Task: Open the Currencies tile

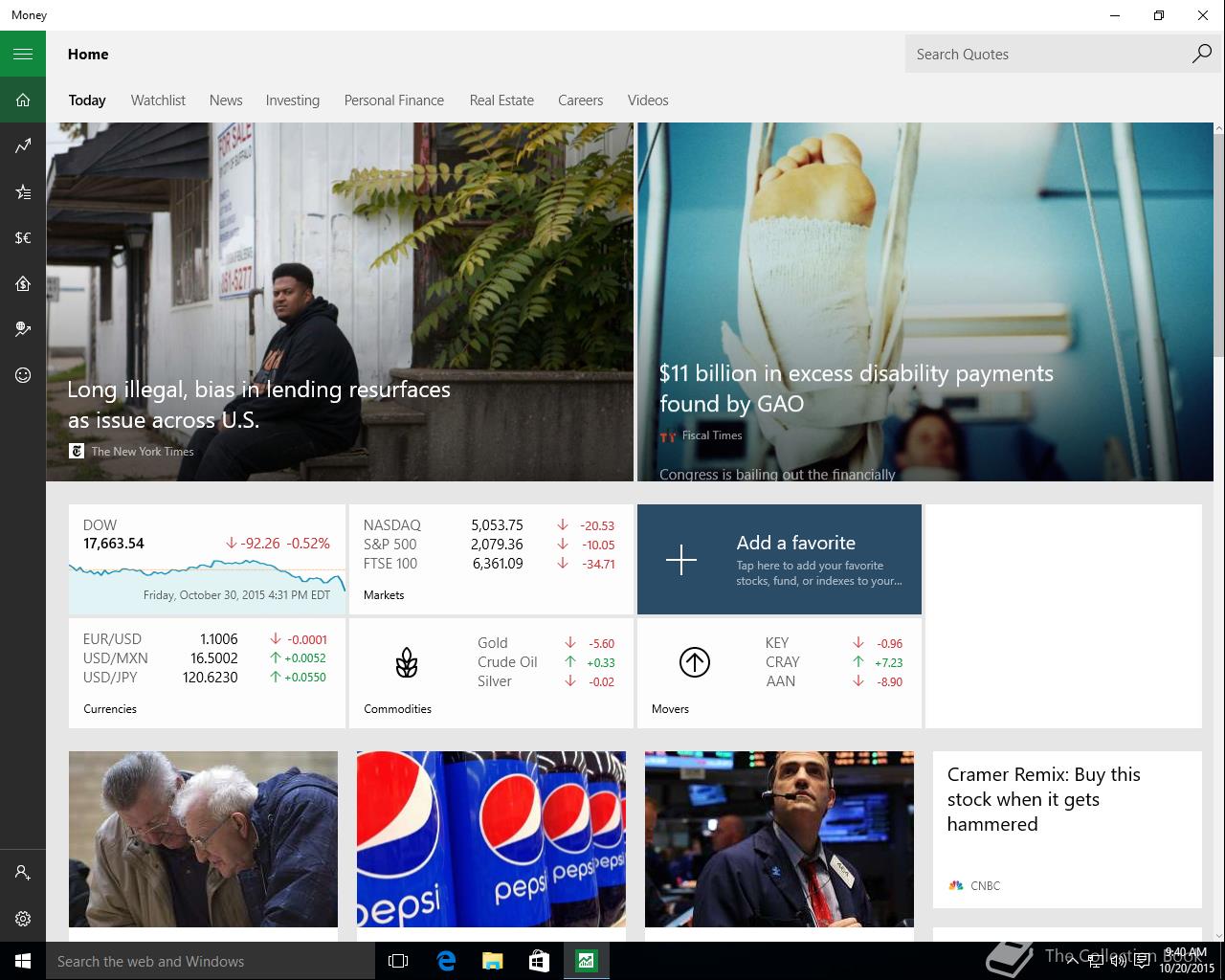Action: [207, 673]
